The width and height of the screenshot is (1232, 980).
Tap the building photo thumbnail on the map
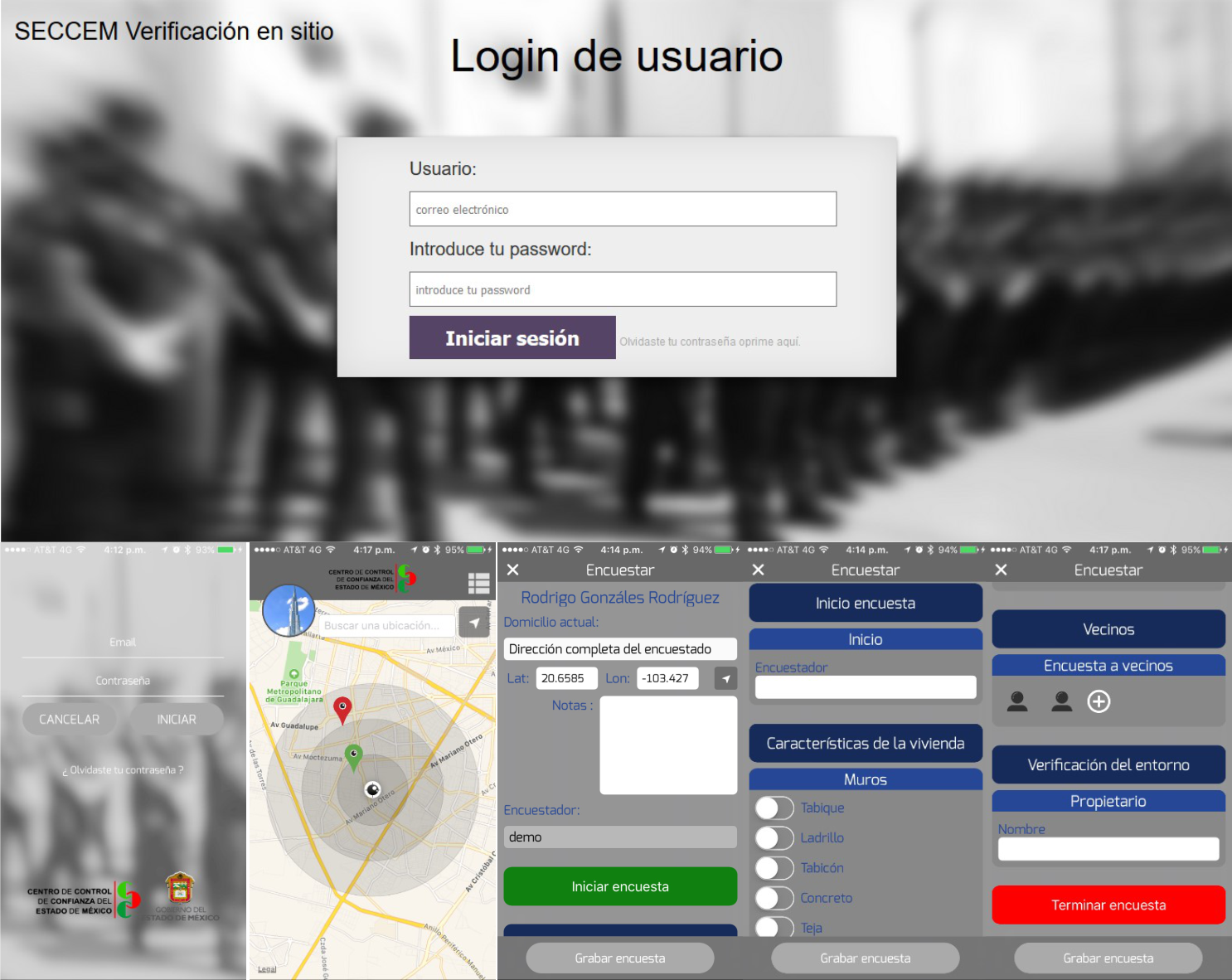tap(289, 611)
